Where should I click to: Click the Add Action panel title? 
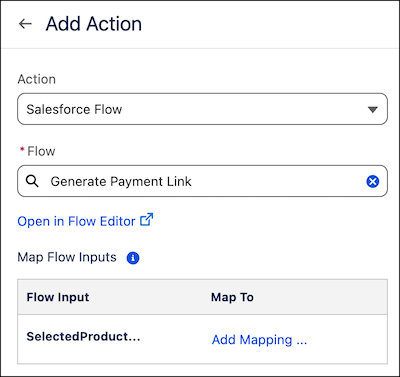pos(94,24)
